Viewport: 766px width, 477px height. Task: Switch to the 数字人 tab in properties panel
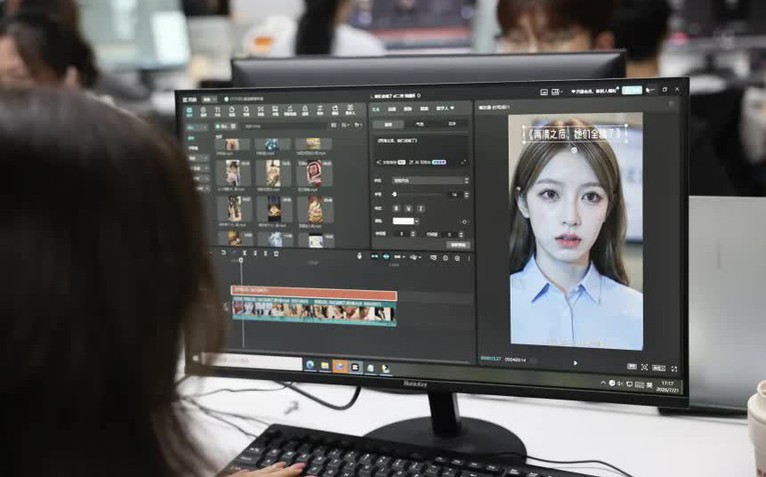click(445, 108)
